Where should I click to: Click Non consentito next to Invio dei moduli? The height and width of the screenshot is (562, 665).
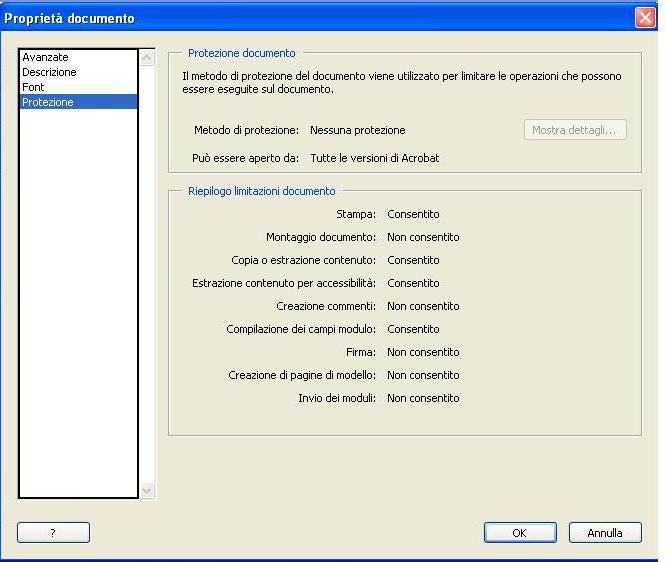423,398
